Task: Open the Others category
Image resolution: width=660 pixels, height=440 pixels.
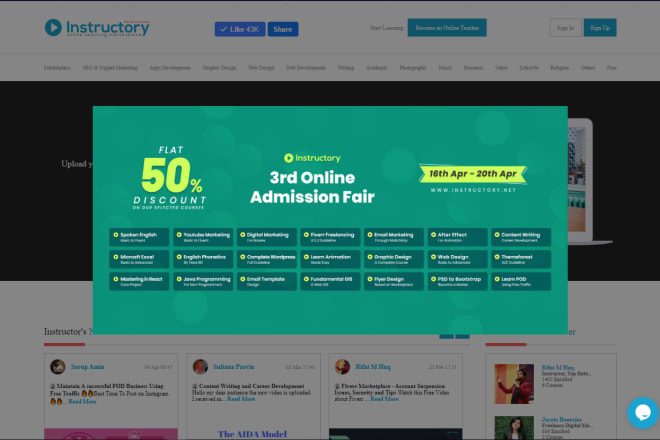Action: click(x=588, y=67)
